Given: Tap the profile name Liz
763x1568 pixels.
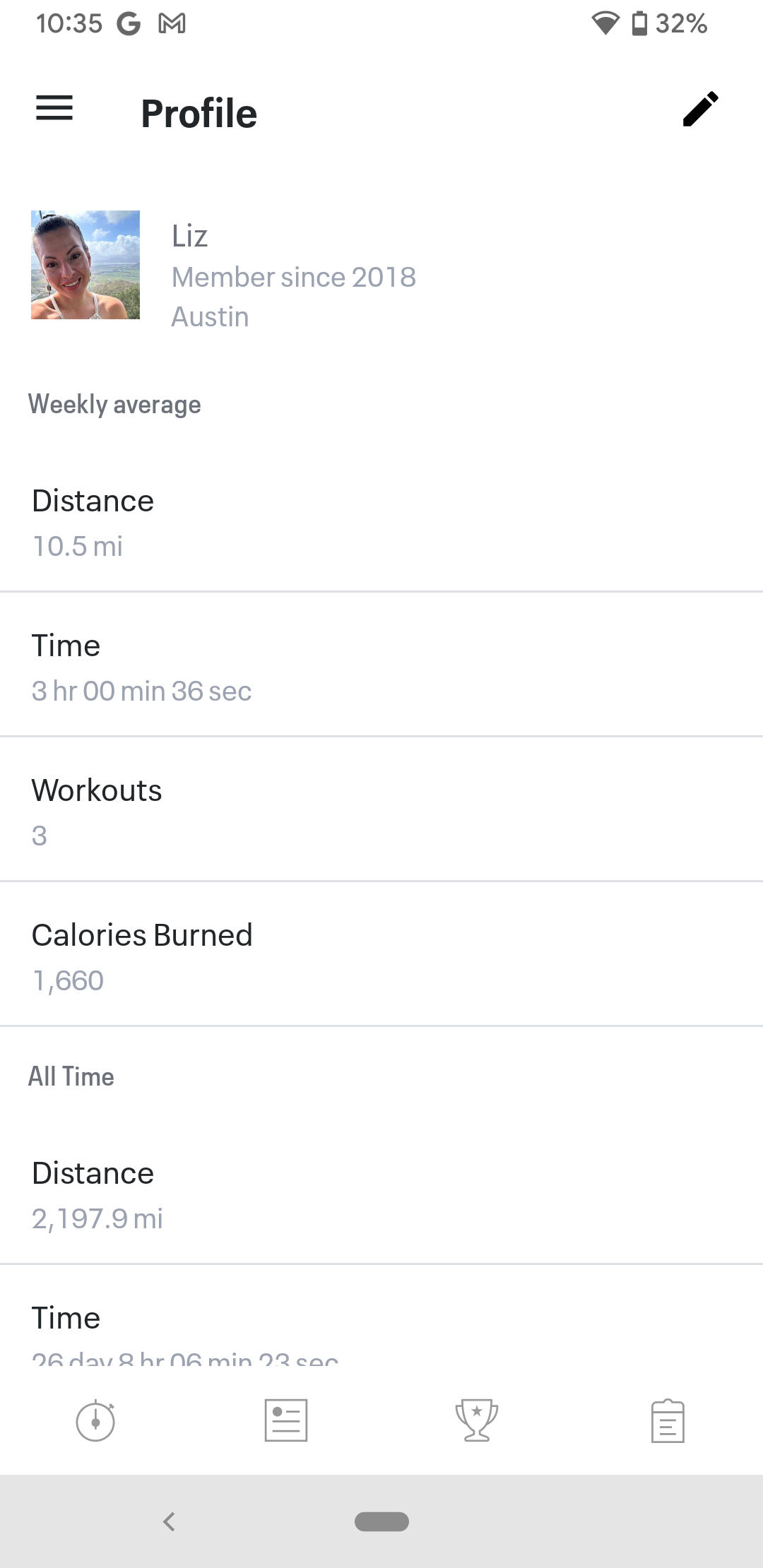Looking at the screenshot, I should click(189, 236).
